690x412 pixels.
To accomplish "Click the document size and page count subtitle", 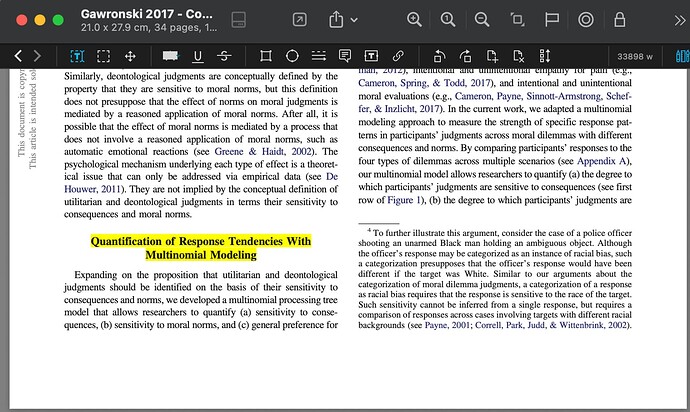I will (x=149, y=27).
